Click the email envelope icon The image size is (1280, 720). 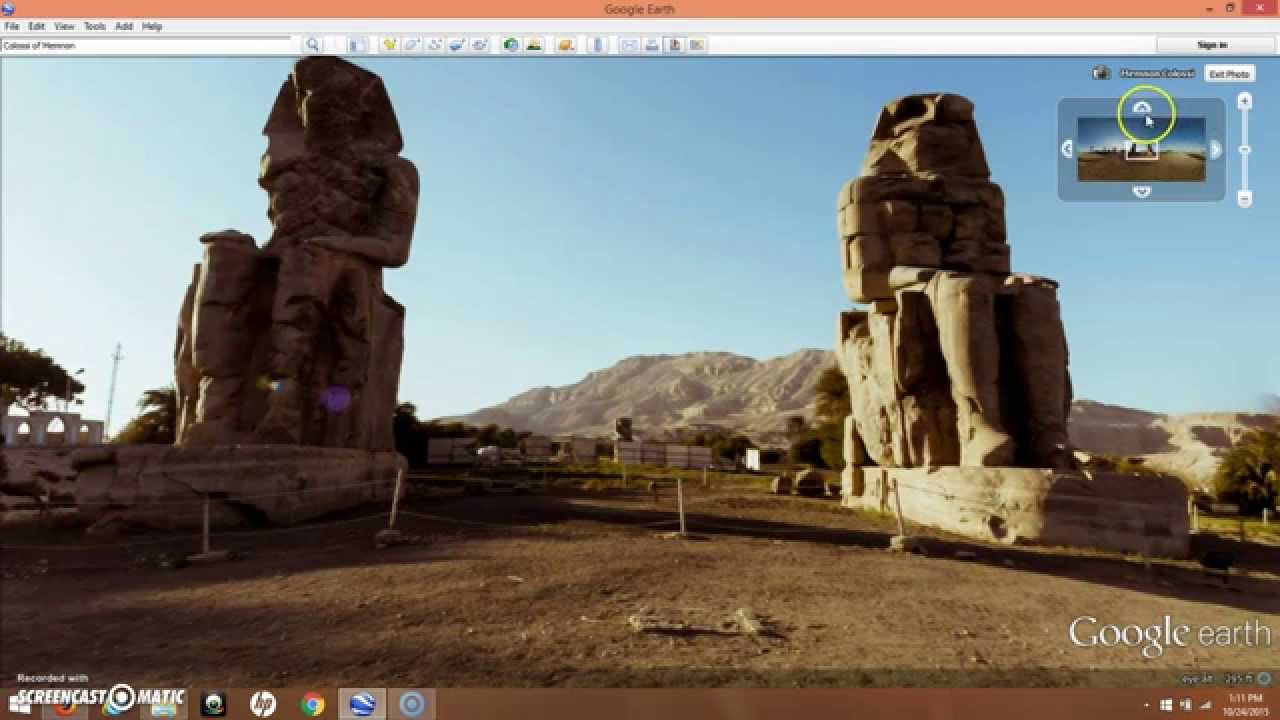(x=629, y=45)
